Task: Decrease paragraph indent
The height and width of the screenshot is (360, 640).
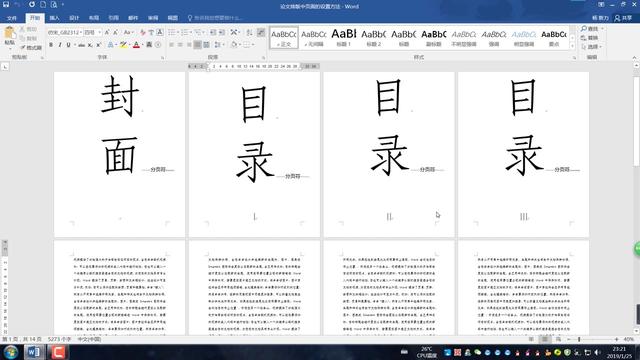Action: [x=213, y=32]
